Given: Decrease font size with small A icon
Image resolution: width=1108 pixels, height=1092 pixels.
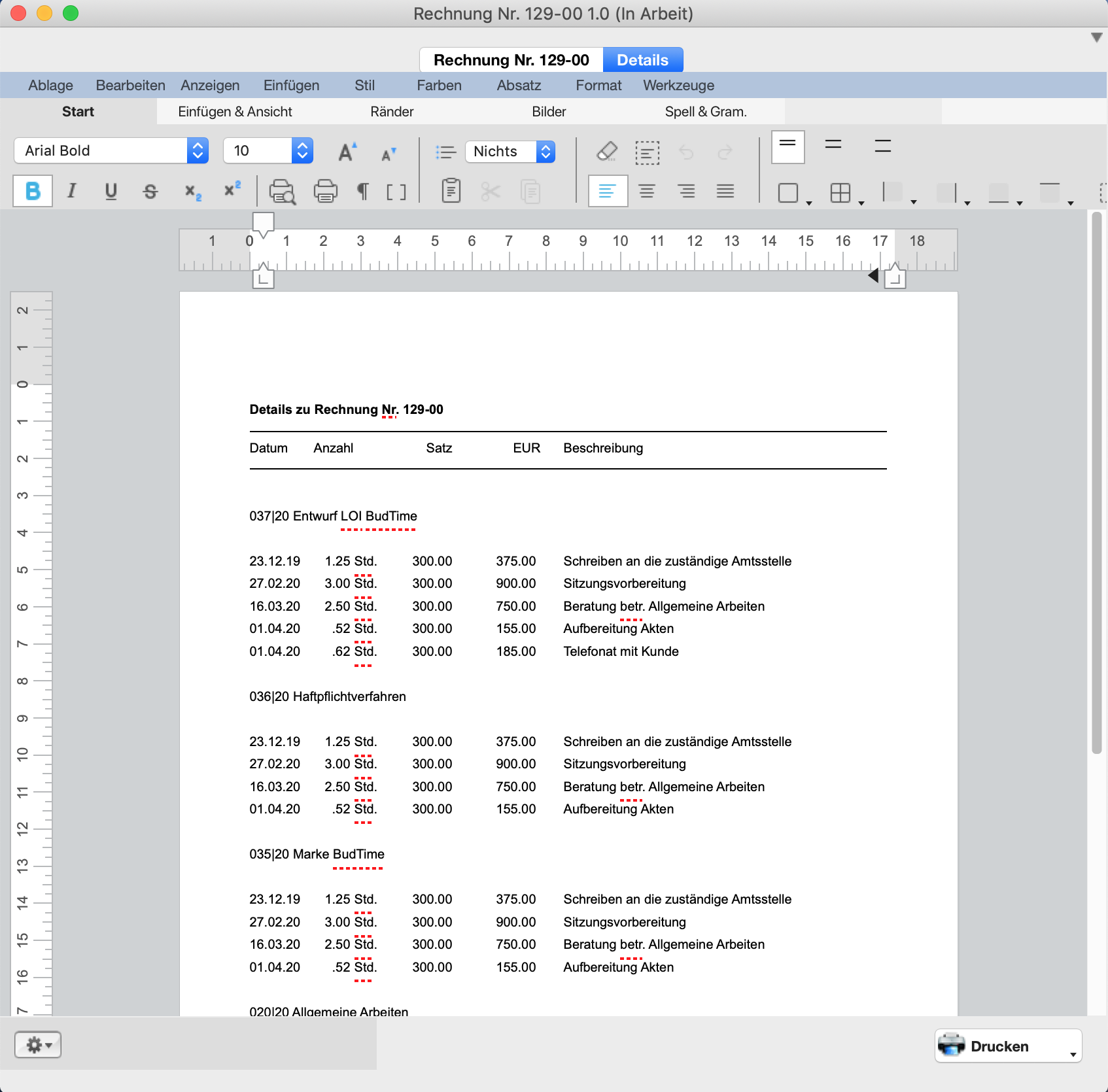Looking at the screenshot, I should [389, 154].
